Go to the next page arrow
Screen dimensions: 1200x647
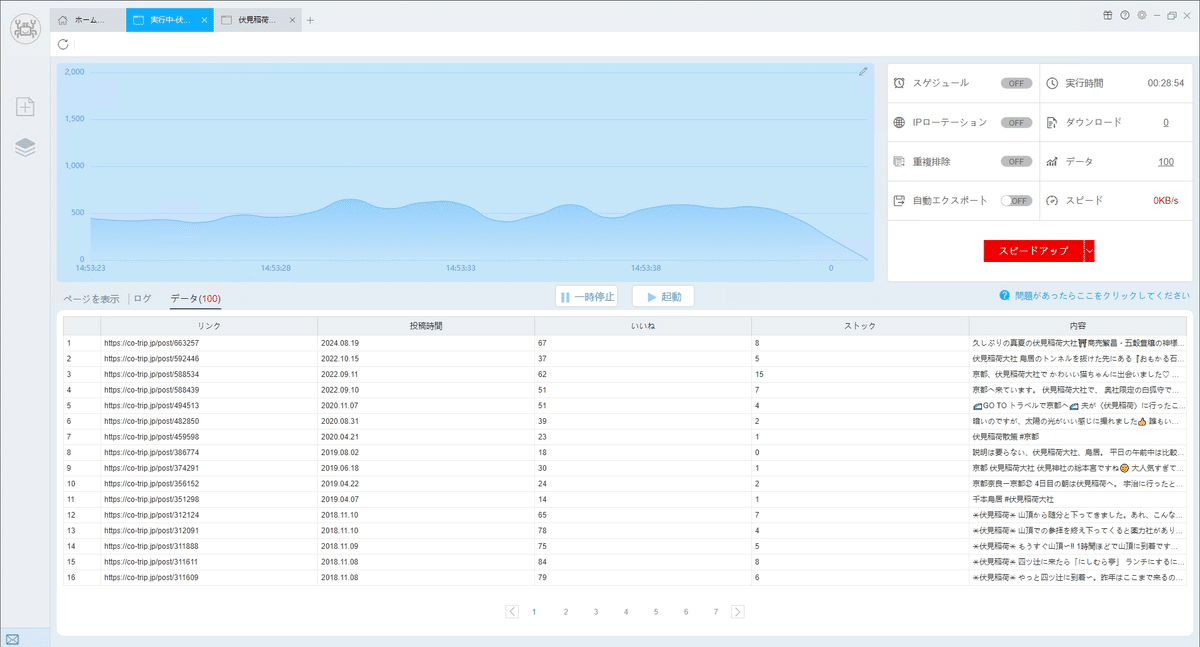(x=738, y=611)
